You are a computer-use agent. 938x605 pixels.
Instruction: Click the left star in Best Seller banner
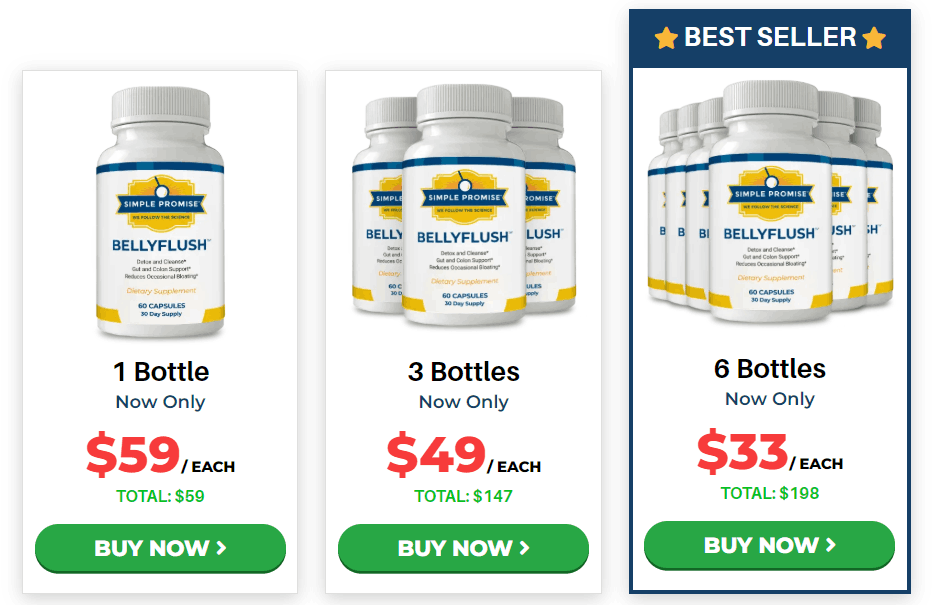coord(666,38)
